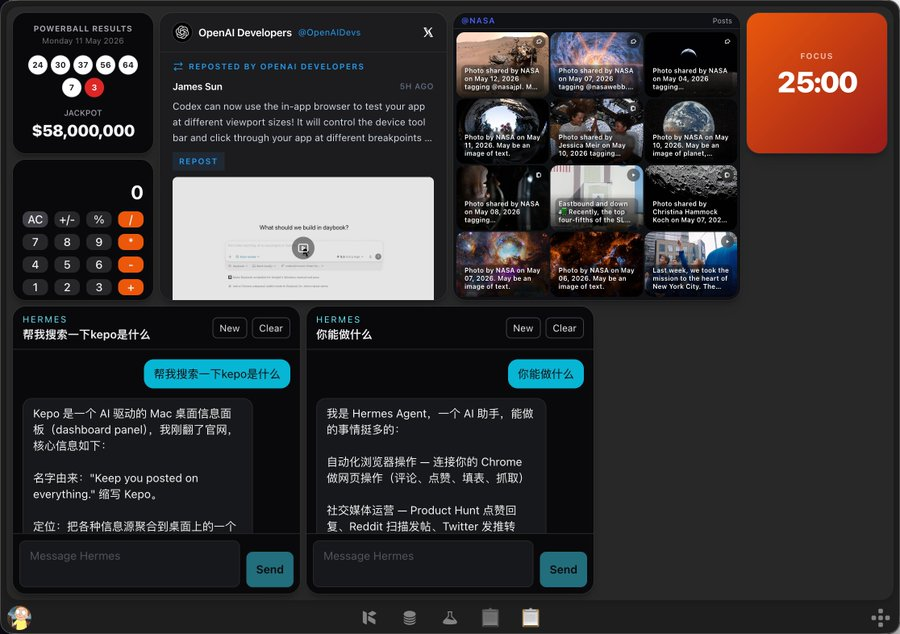900x634 pixels.
Task: Click calculator digit 4
Action: point(35,265)
